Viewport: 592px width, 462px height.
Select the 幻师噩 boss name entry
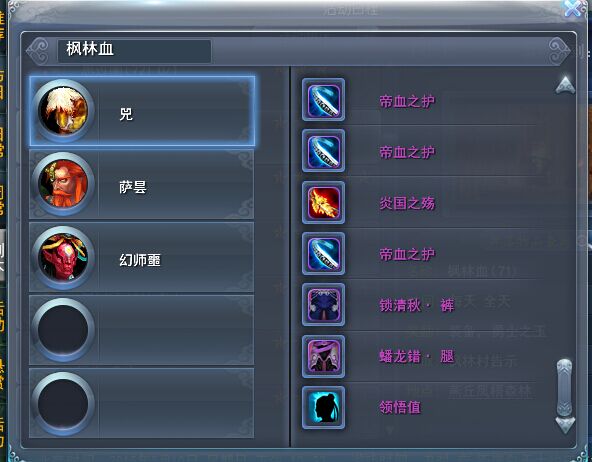[140, 260]
